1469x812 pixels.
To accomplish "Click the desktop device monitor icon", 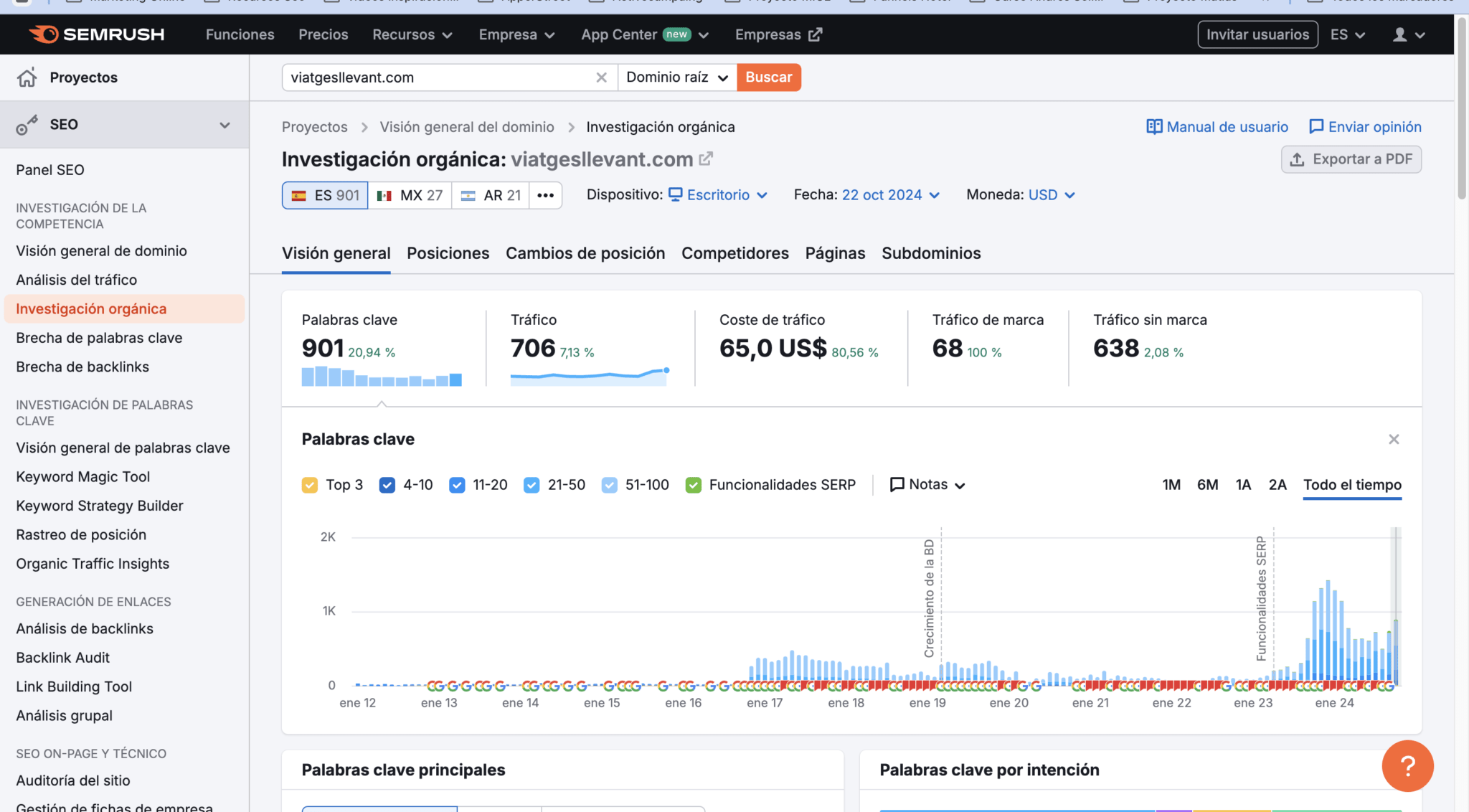I will pos(675,194).
